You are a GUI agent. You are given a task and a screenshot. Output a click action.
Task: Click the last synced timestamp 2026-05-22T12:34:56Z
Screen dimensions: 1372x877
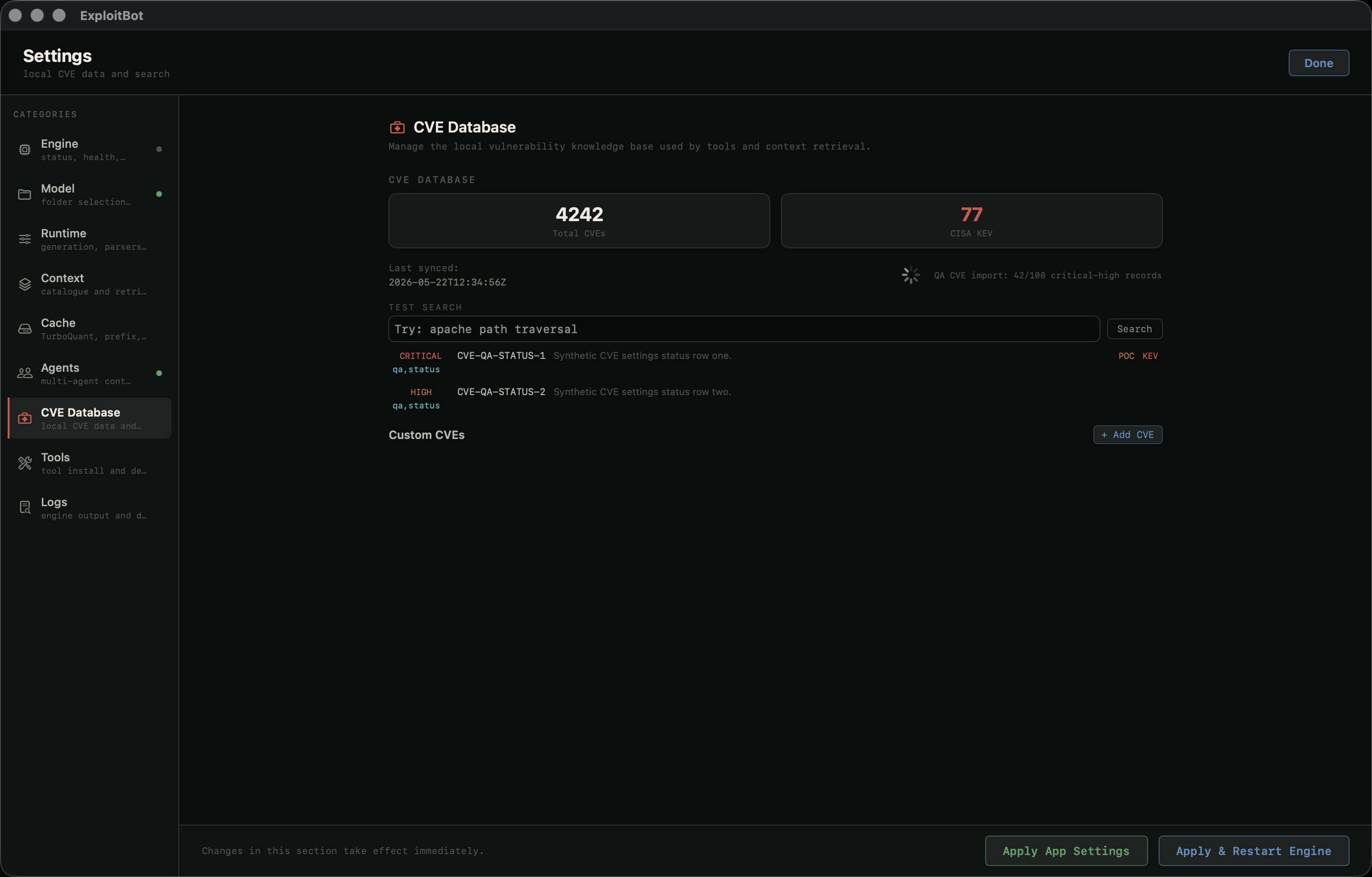click(447, 282)
